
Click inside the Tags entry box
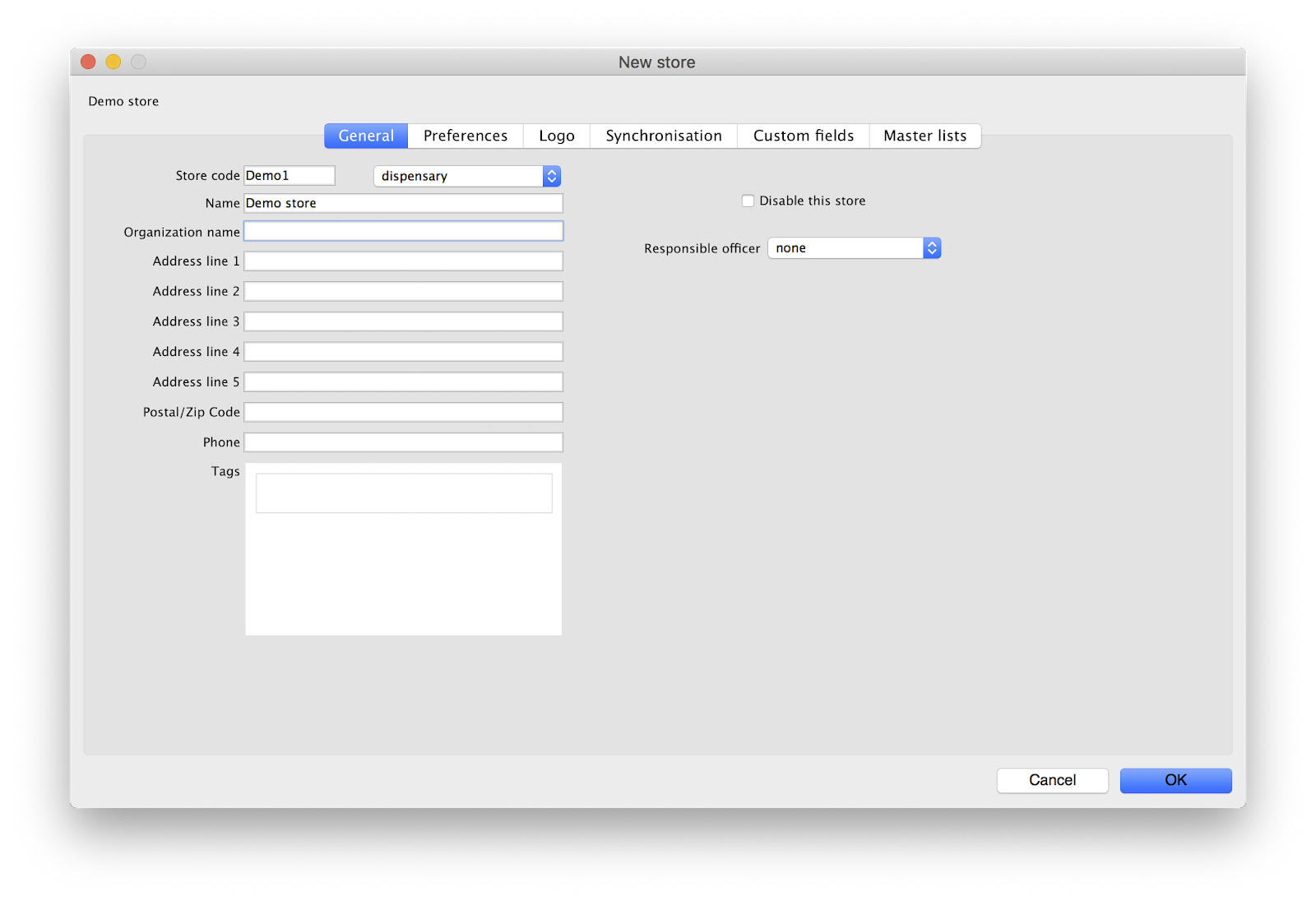coord(403,493)
